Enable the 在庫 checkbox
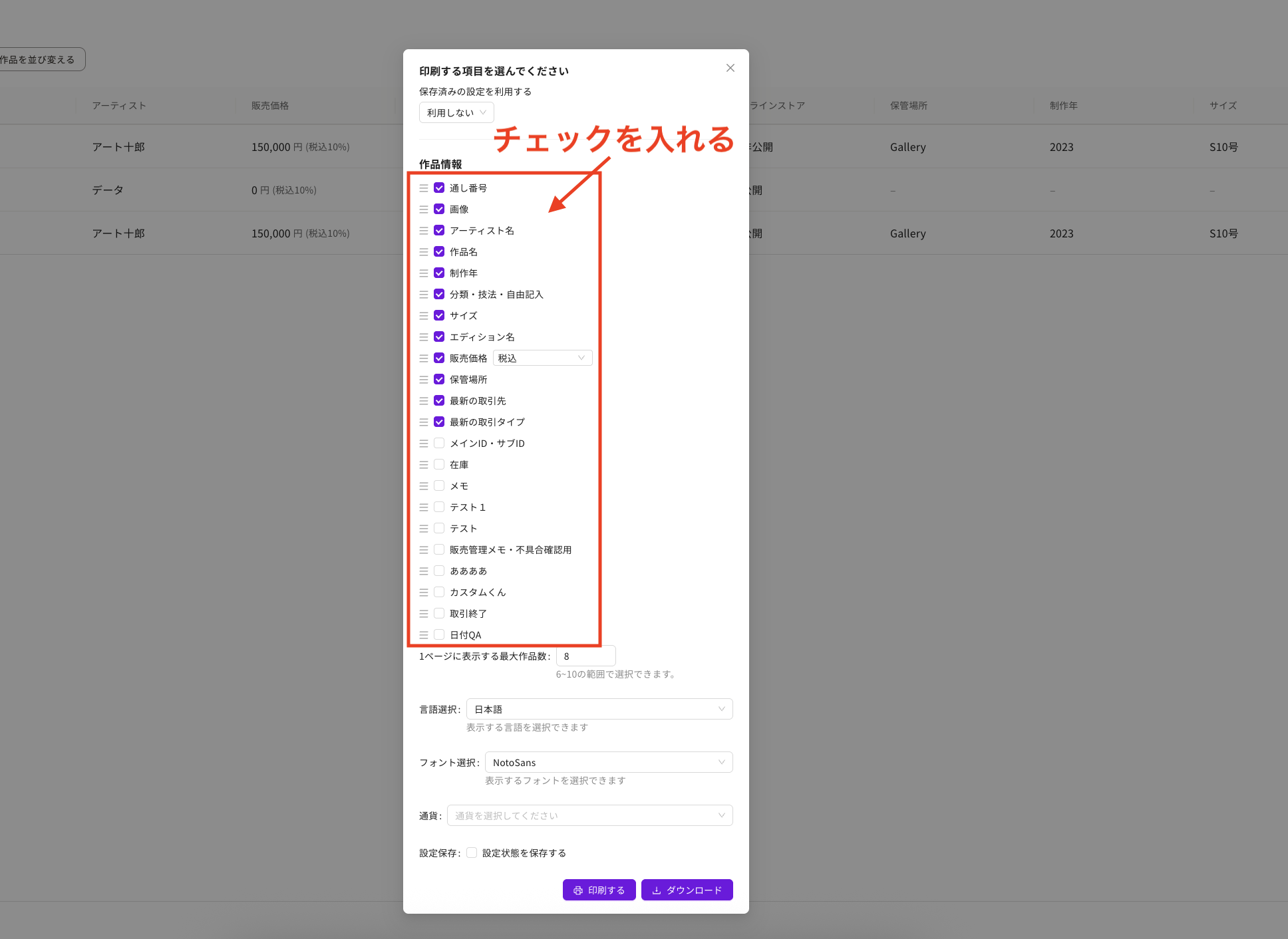The image size is (1288, 939). point(439,464)
